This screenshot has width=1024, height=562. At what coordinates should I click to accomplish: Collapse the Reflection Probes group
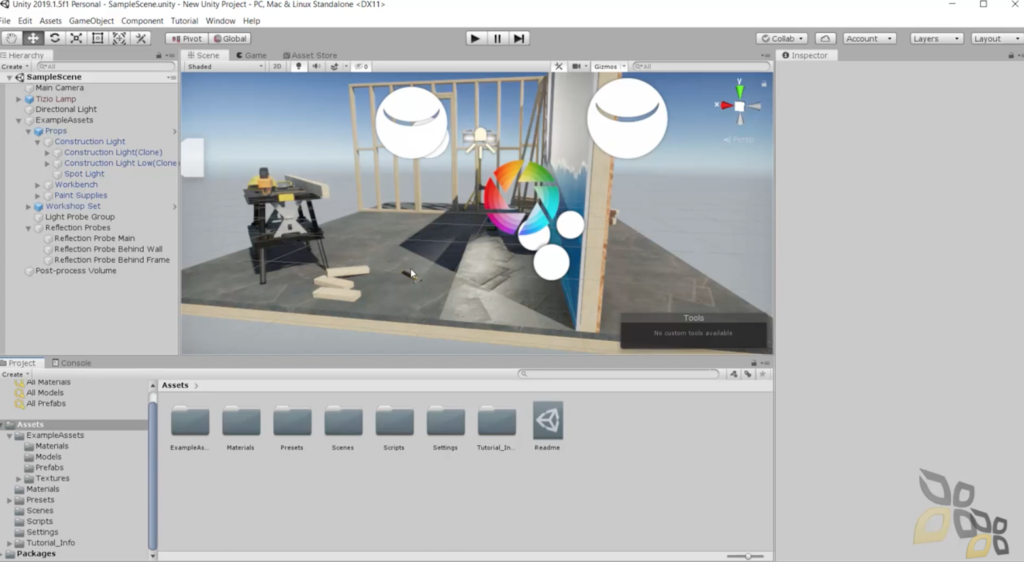point(28,228)
